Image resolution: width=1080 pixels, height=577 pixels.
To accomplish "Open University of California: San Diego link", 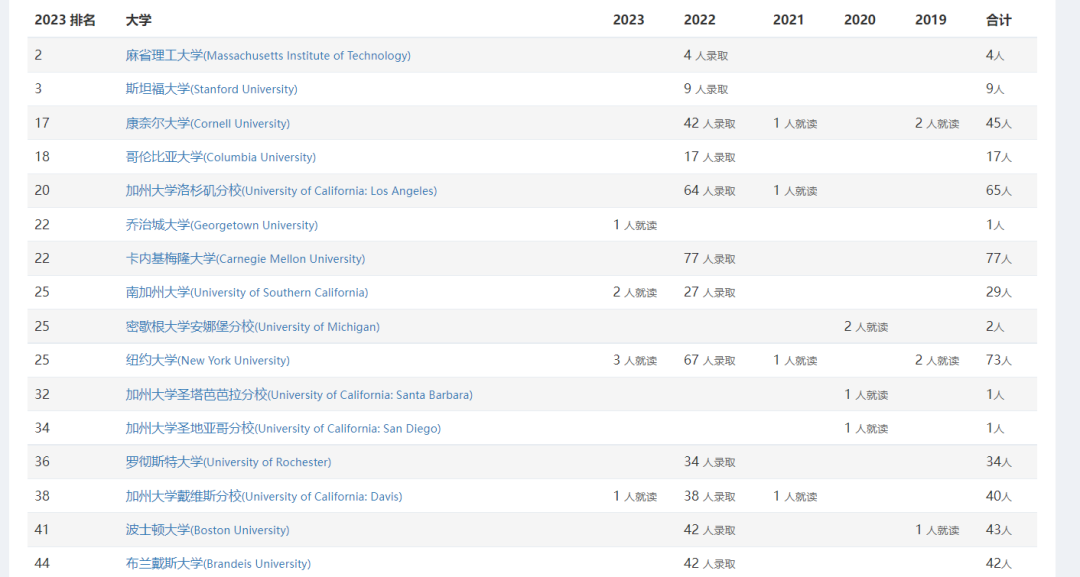I will 283,428.
